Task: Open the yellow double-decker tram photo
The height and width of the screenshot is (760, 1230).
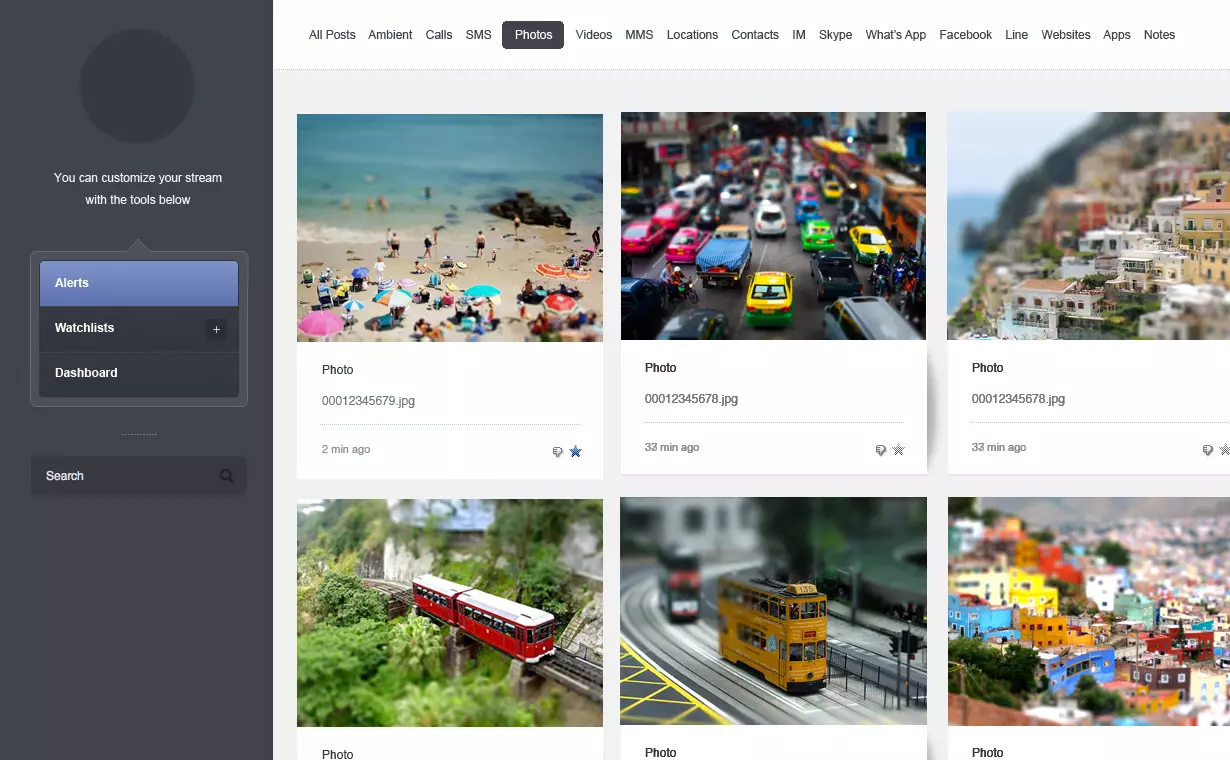Action: 773,611
